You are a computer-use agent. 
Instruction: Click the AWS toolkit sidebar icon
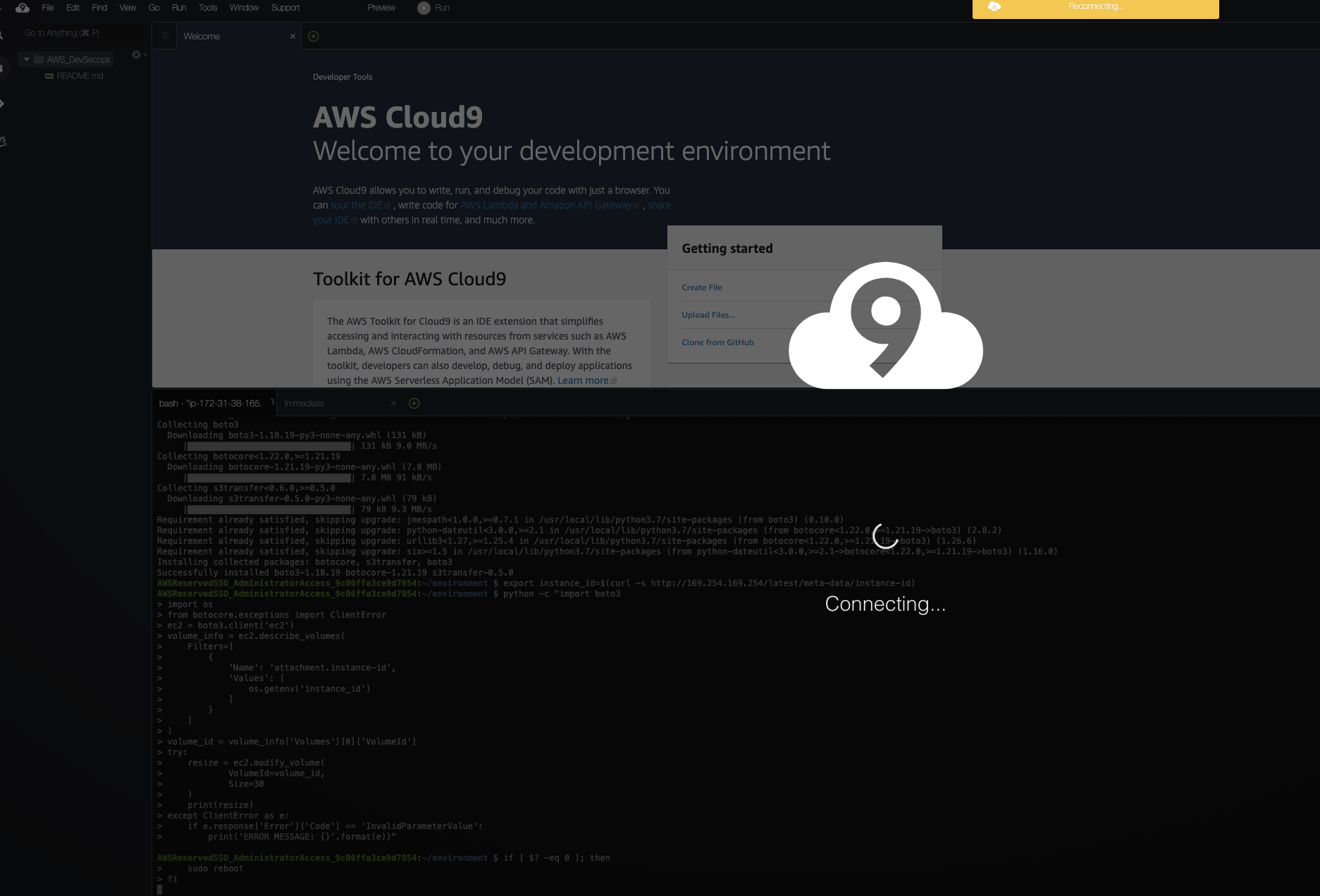coord(3,141)
